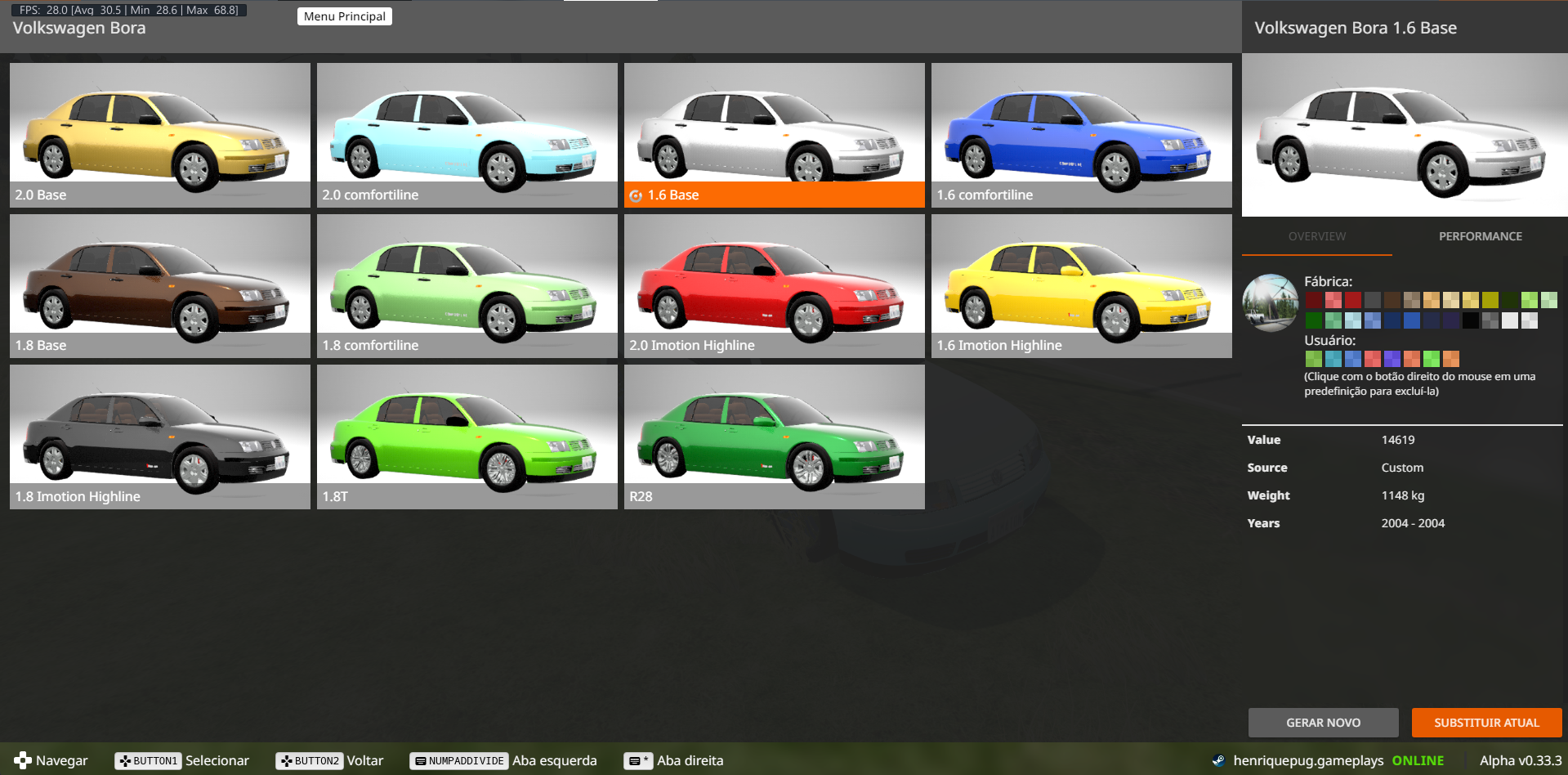Viewport: 1568px width, 775px height.
Task: Pick the periwinkle blue checkered Fábrica swatch
Action: click(1373, 320)
